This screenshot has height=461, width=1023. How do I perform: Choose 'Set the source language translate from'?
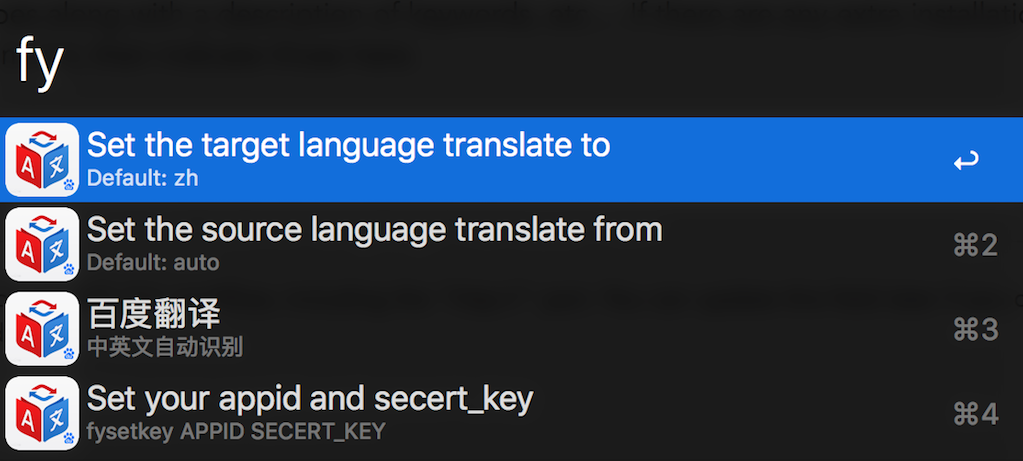tap(374, 230)
